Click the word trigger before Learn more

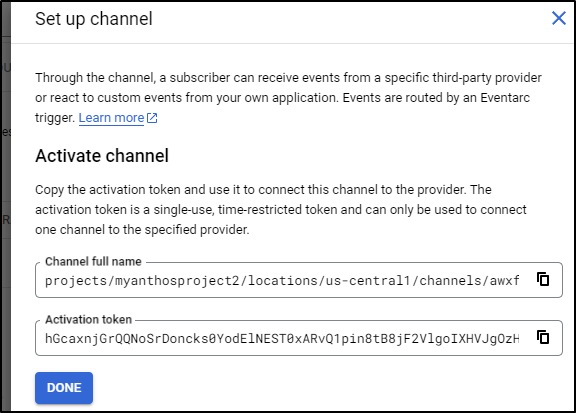pyautogui.click(x=55, y=118)
